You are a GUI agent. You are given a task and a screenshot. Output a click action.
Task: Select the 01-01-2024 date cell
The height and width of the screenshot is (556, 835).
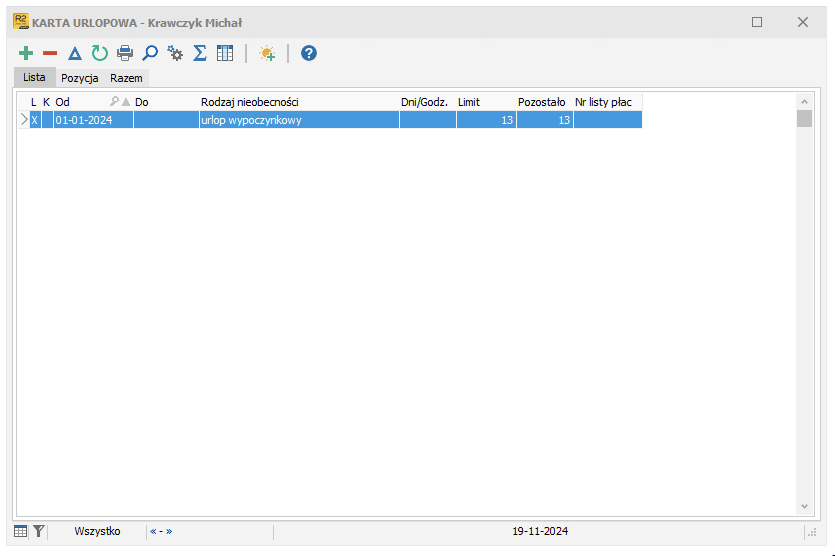pos(93,120)
